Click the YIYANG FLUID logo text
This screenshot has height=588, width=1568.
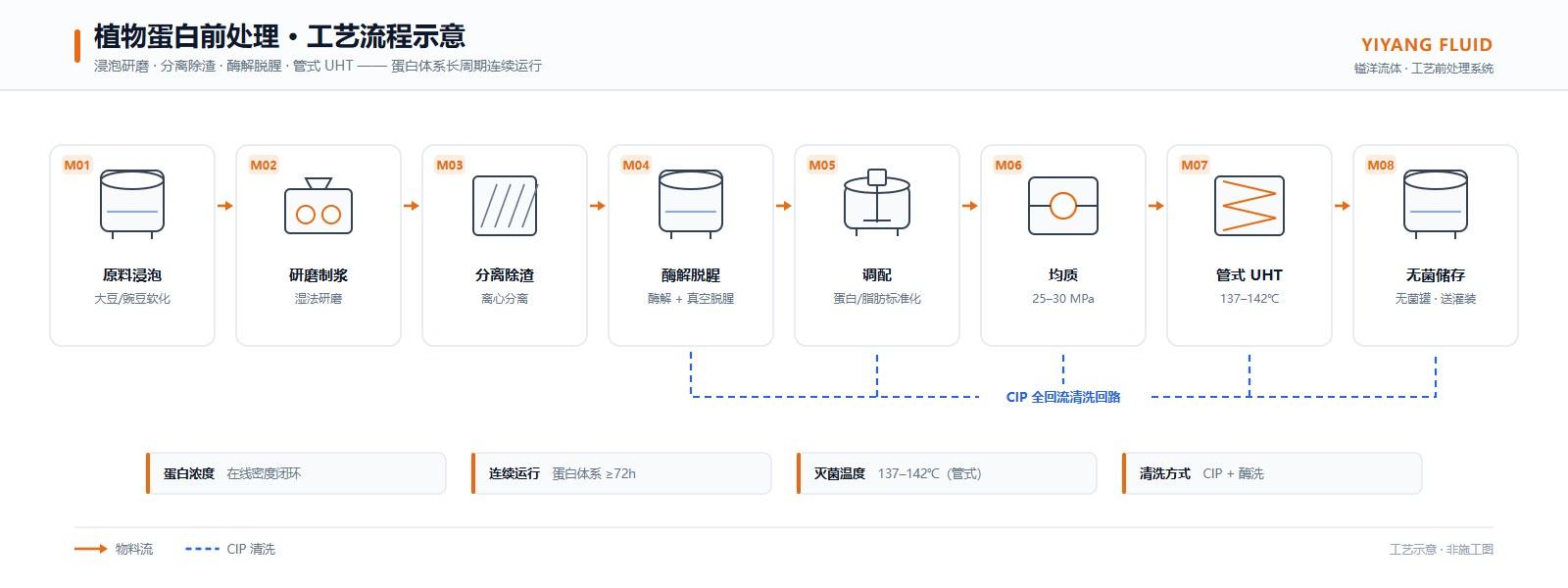click(x=1427, y=45)
